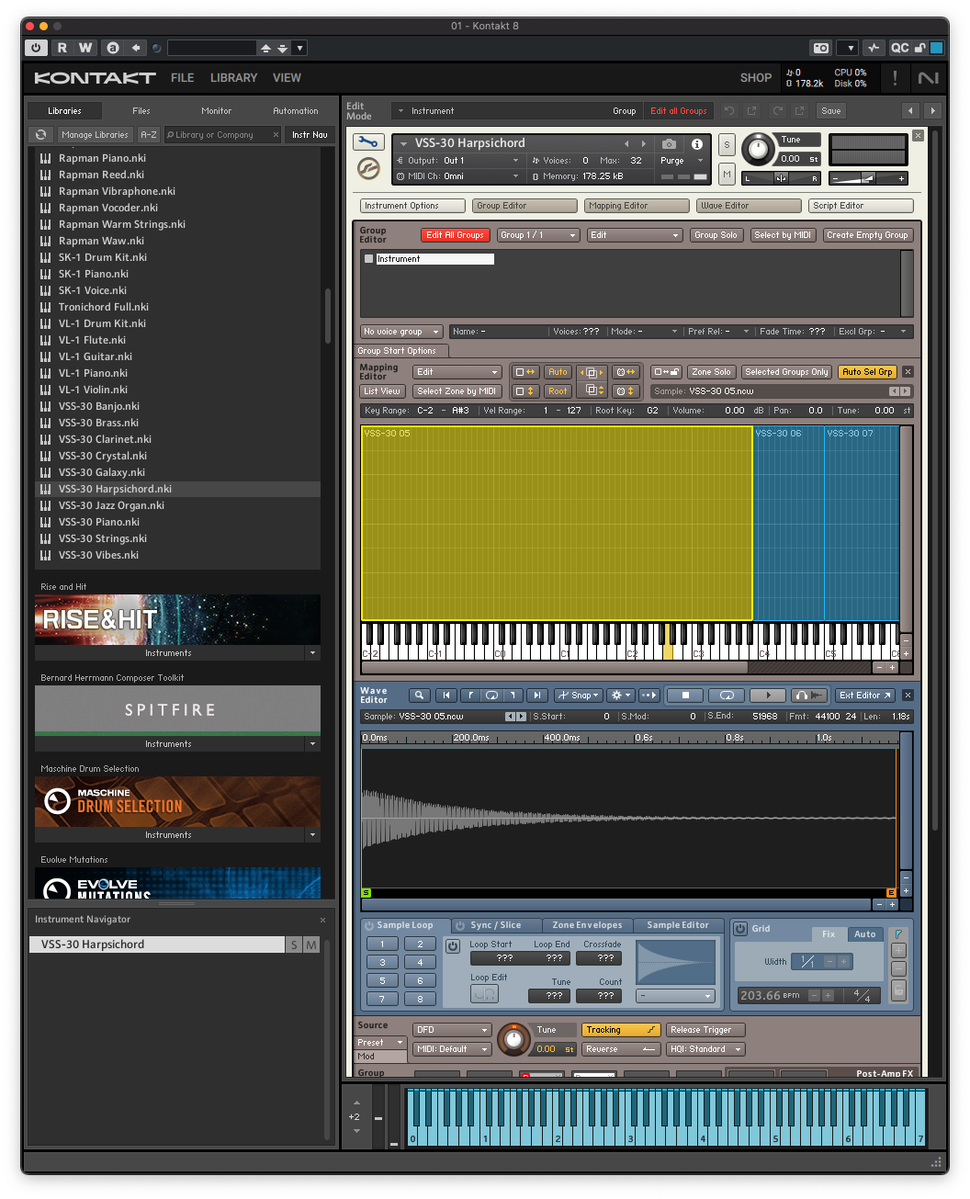Image resolution: width=970 pixels, height=1199 pixels.
Task: Select the zoom magnifier in Wave Editor toolbar
Action: 420,694
